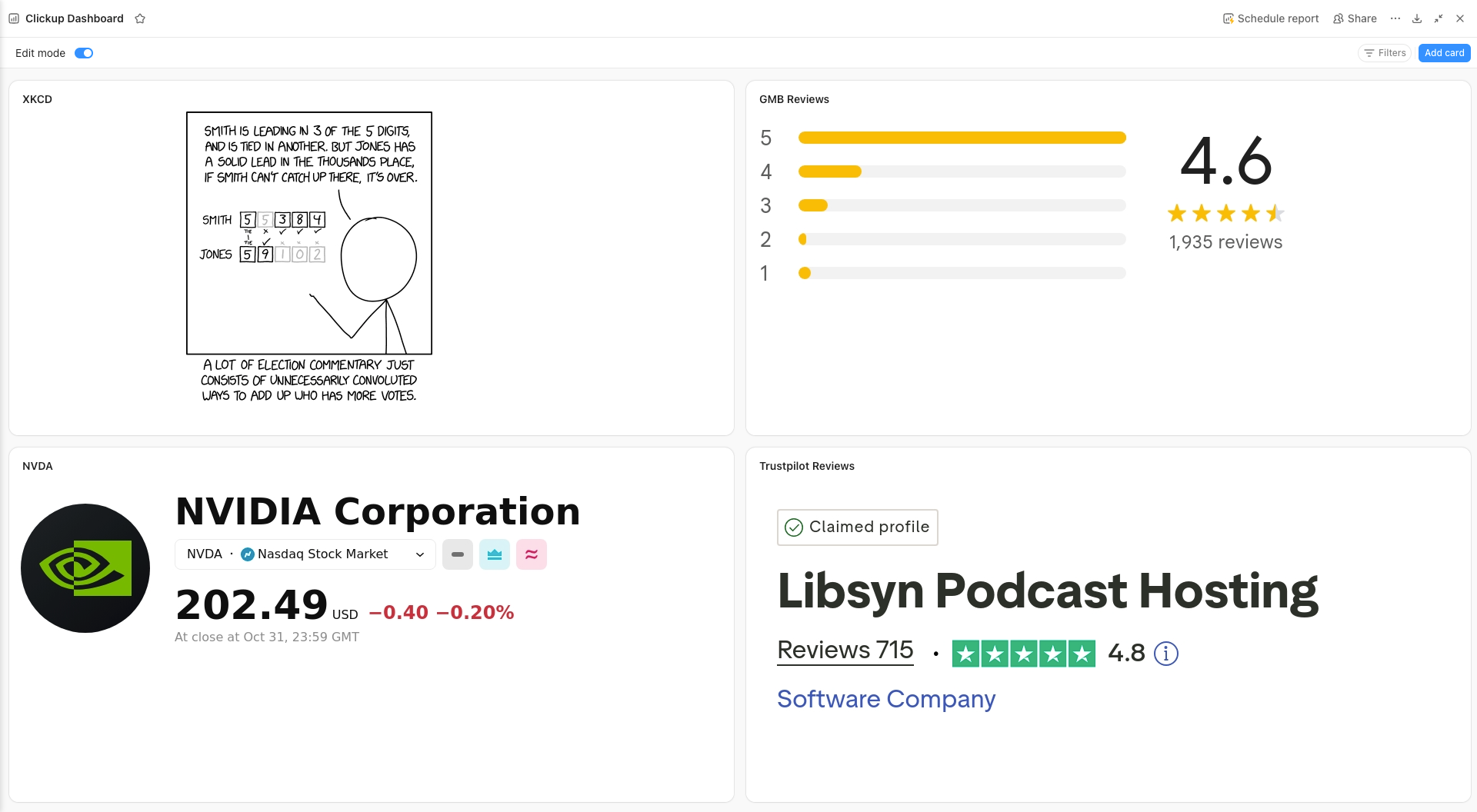
Task: Click the NVIDIA logo image
Action: click(85, 568)
